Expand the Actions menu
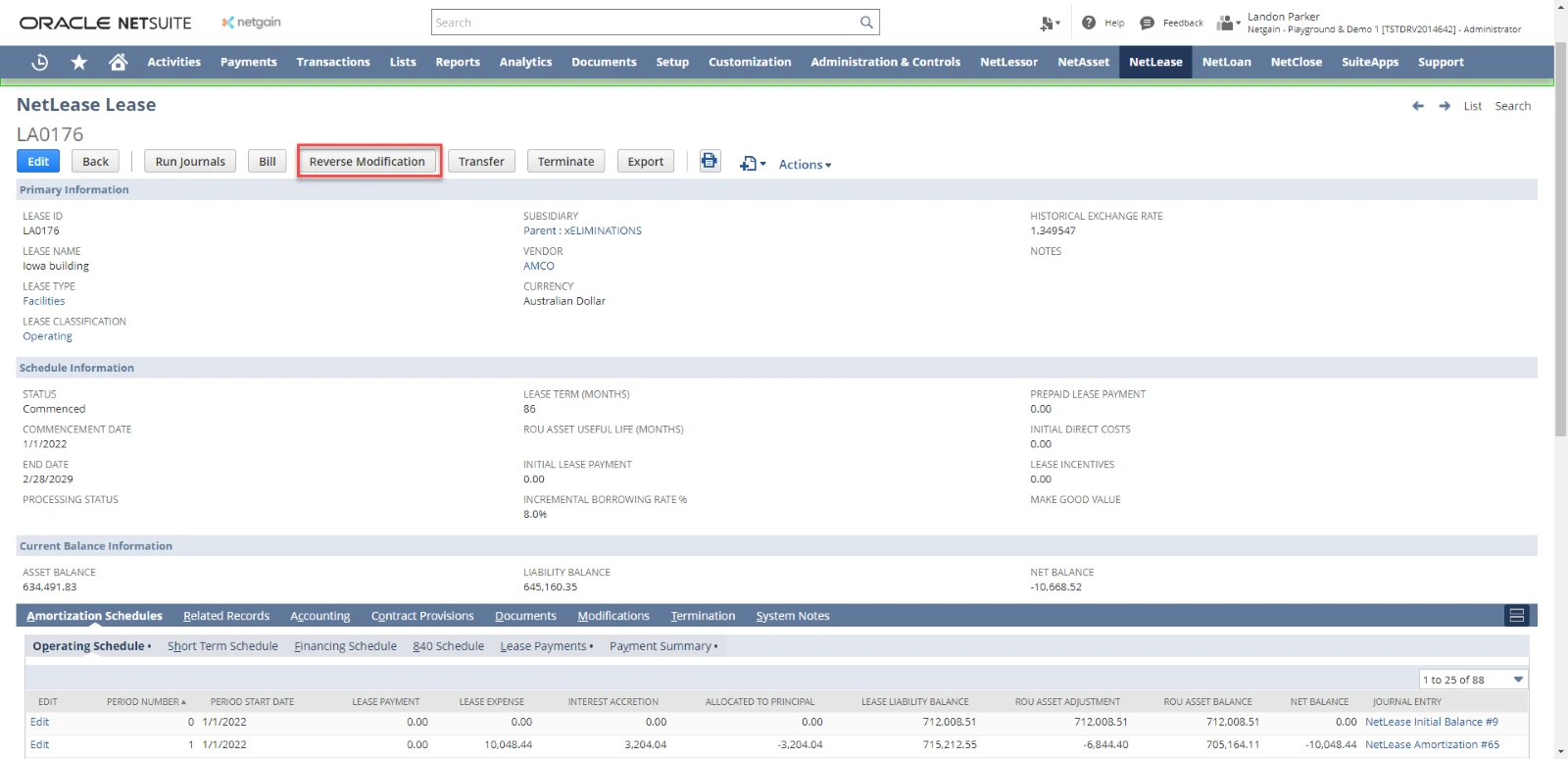The image size is (1568, 759). 805,165
